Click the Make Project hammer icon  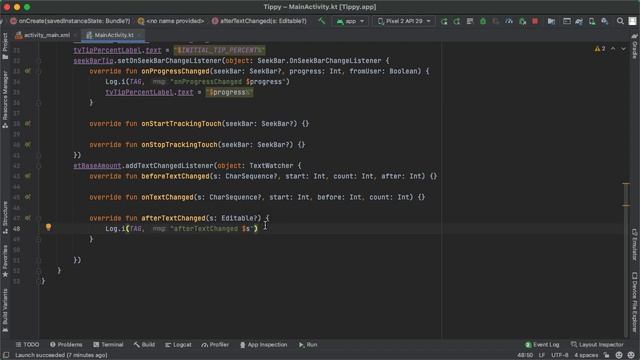pyautogui.click(x=322, y=21)
